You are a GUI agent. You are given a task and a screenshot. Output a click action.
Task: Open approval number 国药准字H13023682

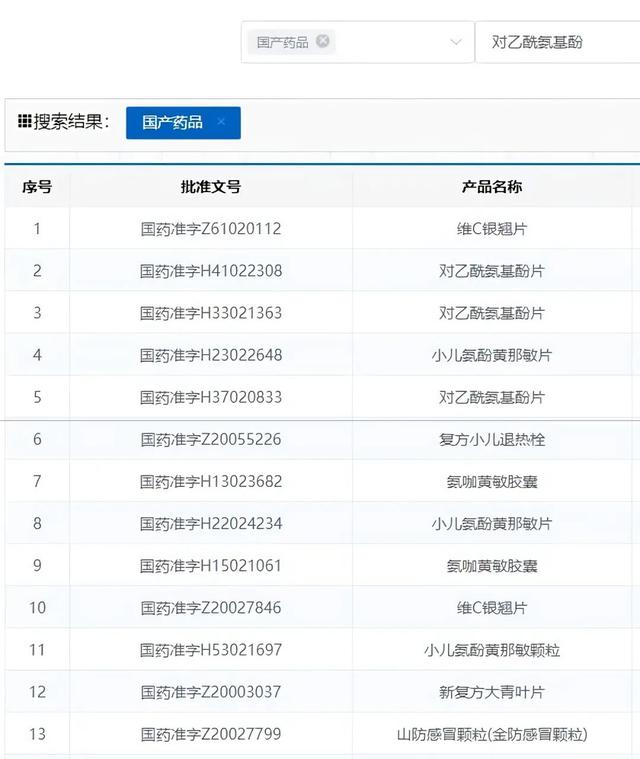pyautogui.click(x=211, y=481)
